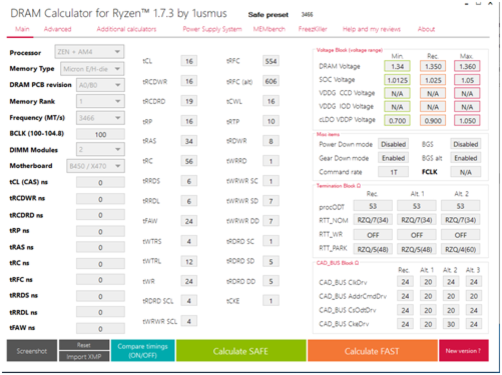The image size is (502, 375).
Task: Click cLDO VDDP Voltage Max value 1.050
Action: point(467,121)
